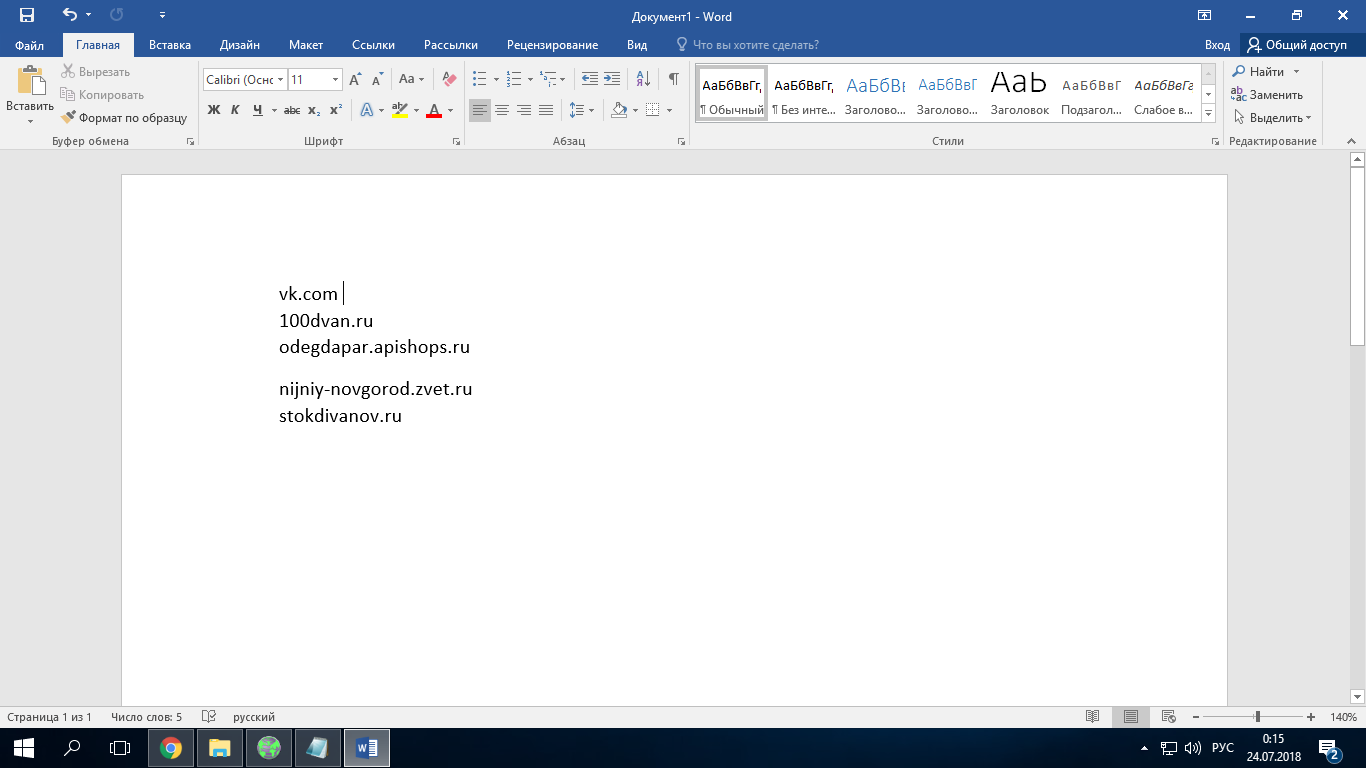Open the Буфер обмена pane launcher
1366x768 pixels.
(x=190, y=142)
